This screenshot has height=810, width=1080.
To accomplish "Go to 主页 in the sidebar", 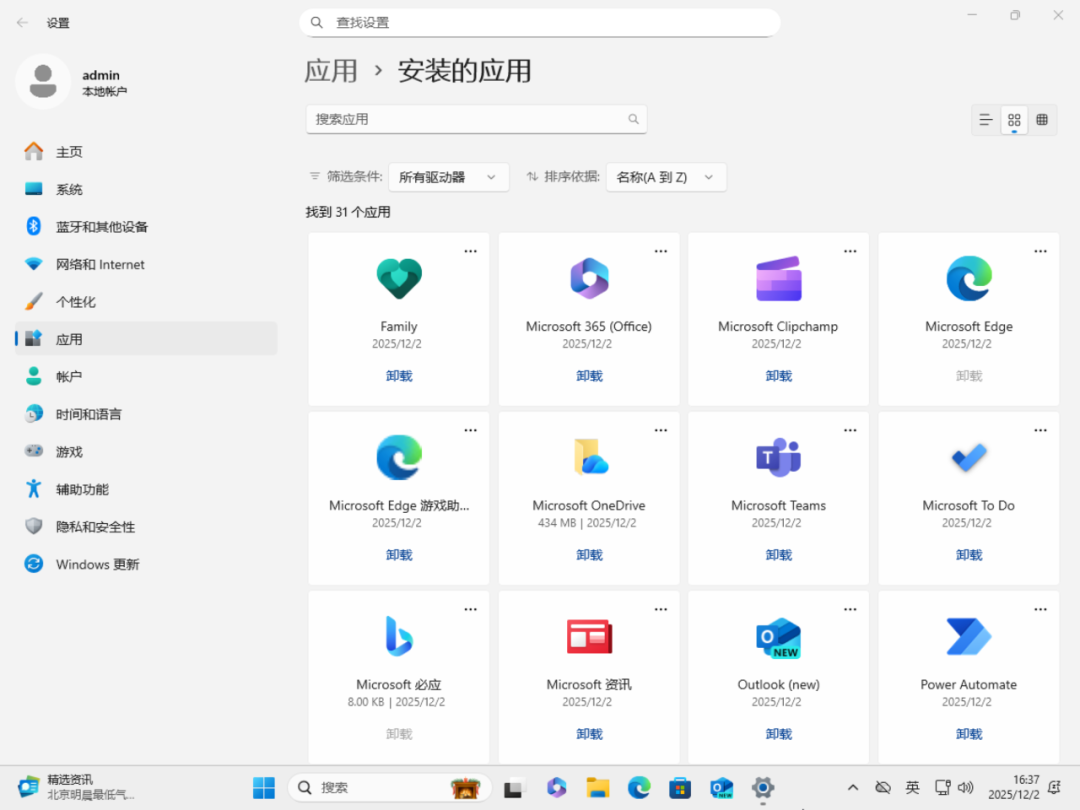I will pyautogui.click(x=146, y=152).
